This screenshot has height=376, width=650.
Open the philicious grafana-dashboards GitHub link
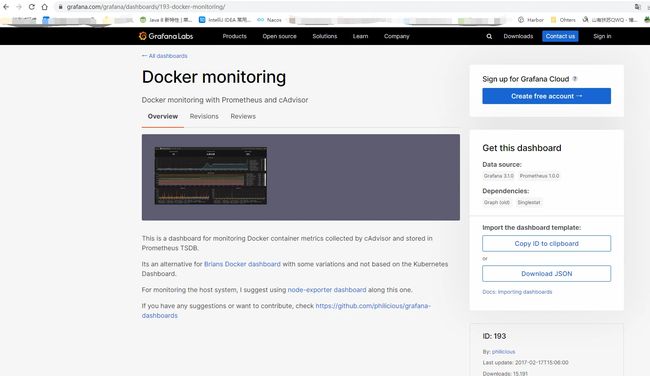point(373,306)
